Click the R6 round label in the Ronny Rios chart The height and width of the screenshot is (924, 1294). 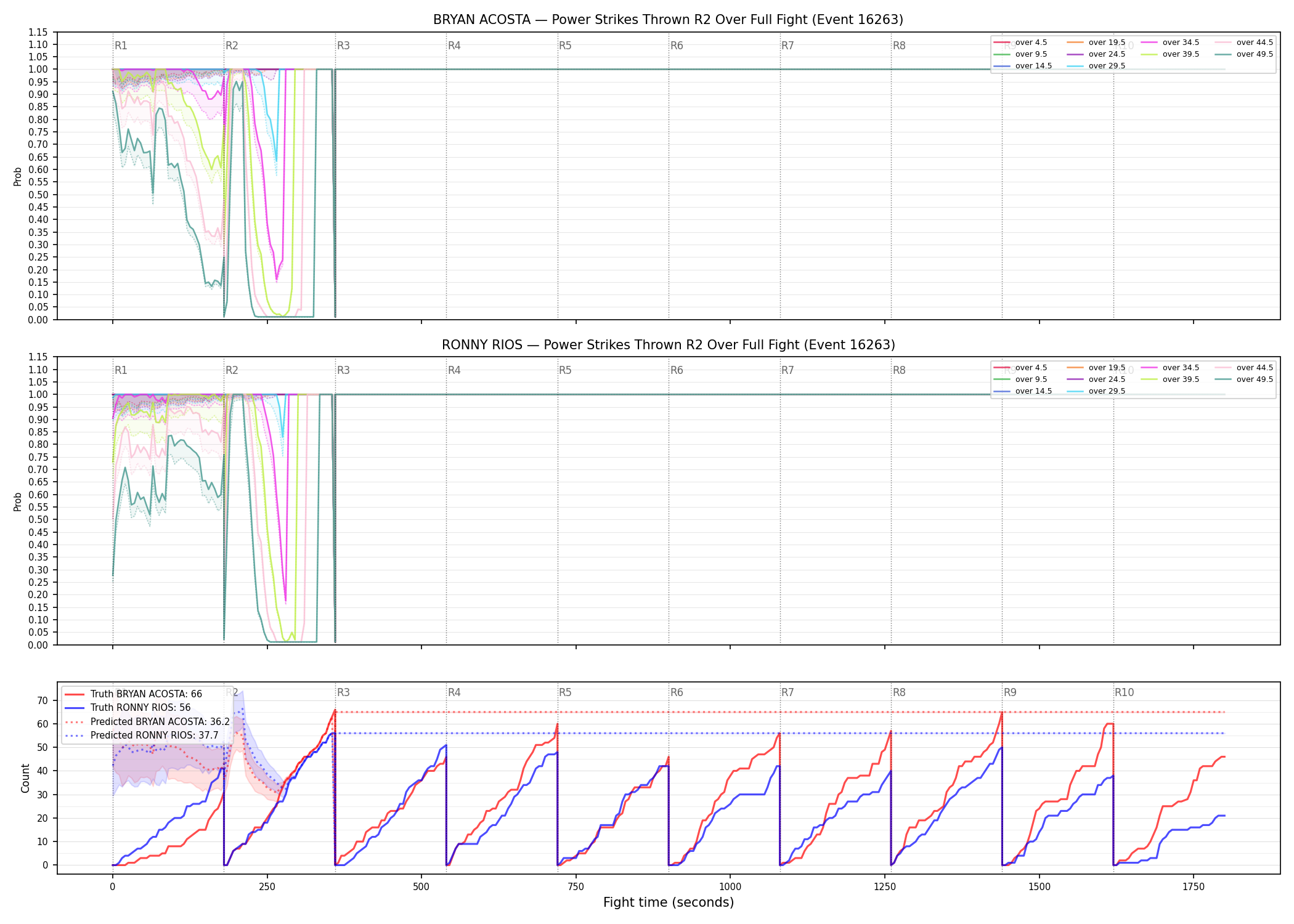click(677, 370)
